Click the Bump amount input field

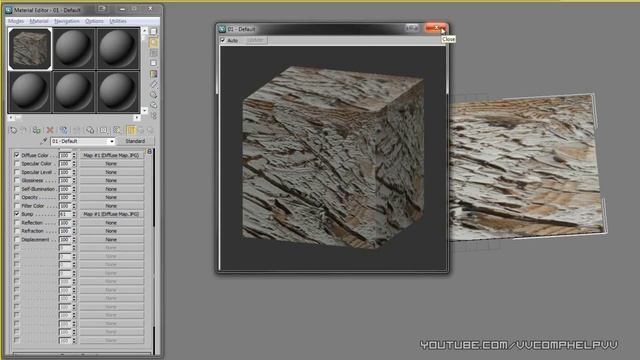[x=65, y=214]
